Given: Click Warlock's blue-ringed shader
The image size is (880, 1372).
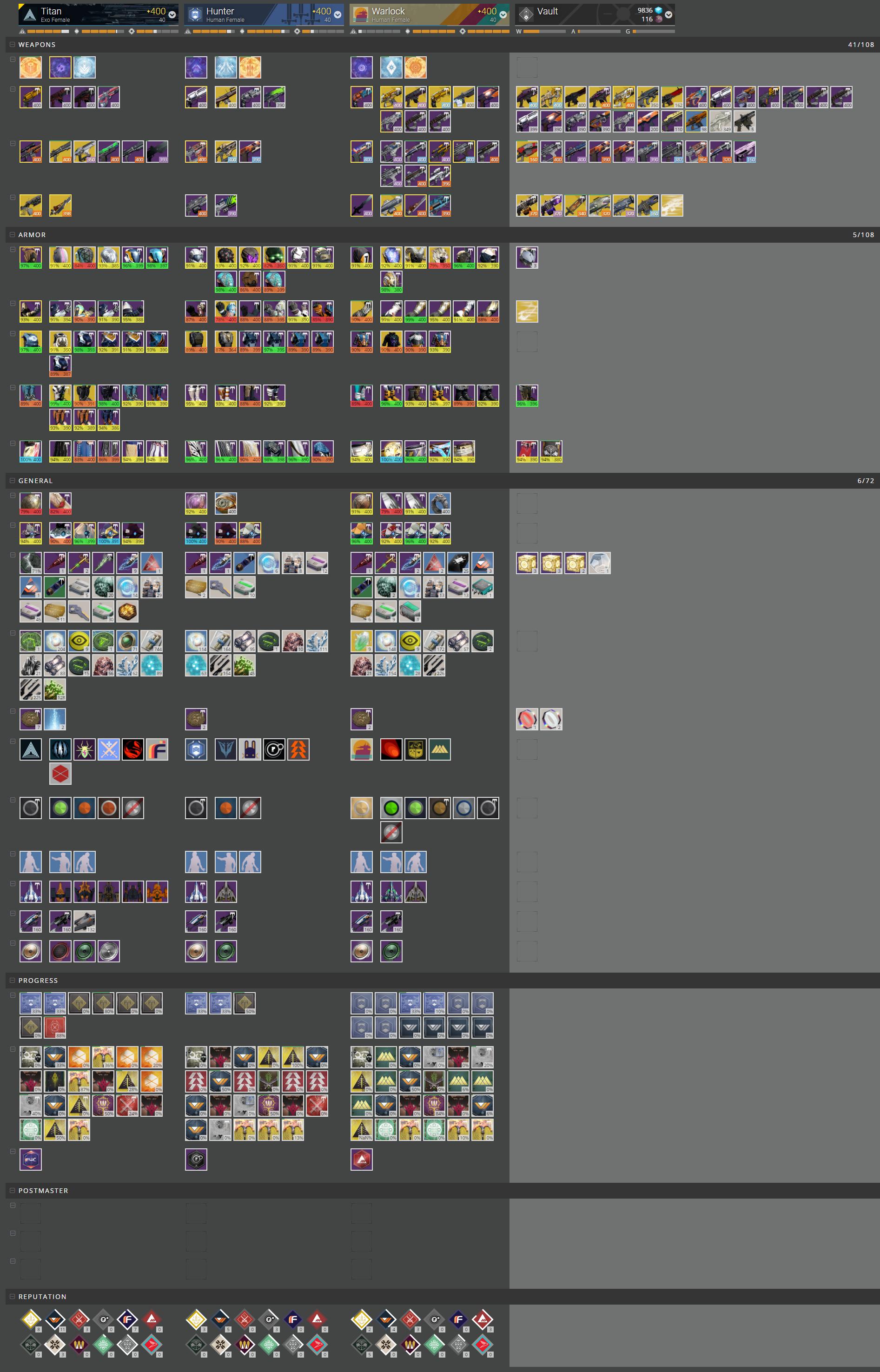Looking at the screenshot, I should pos(463,808).
